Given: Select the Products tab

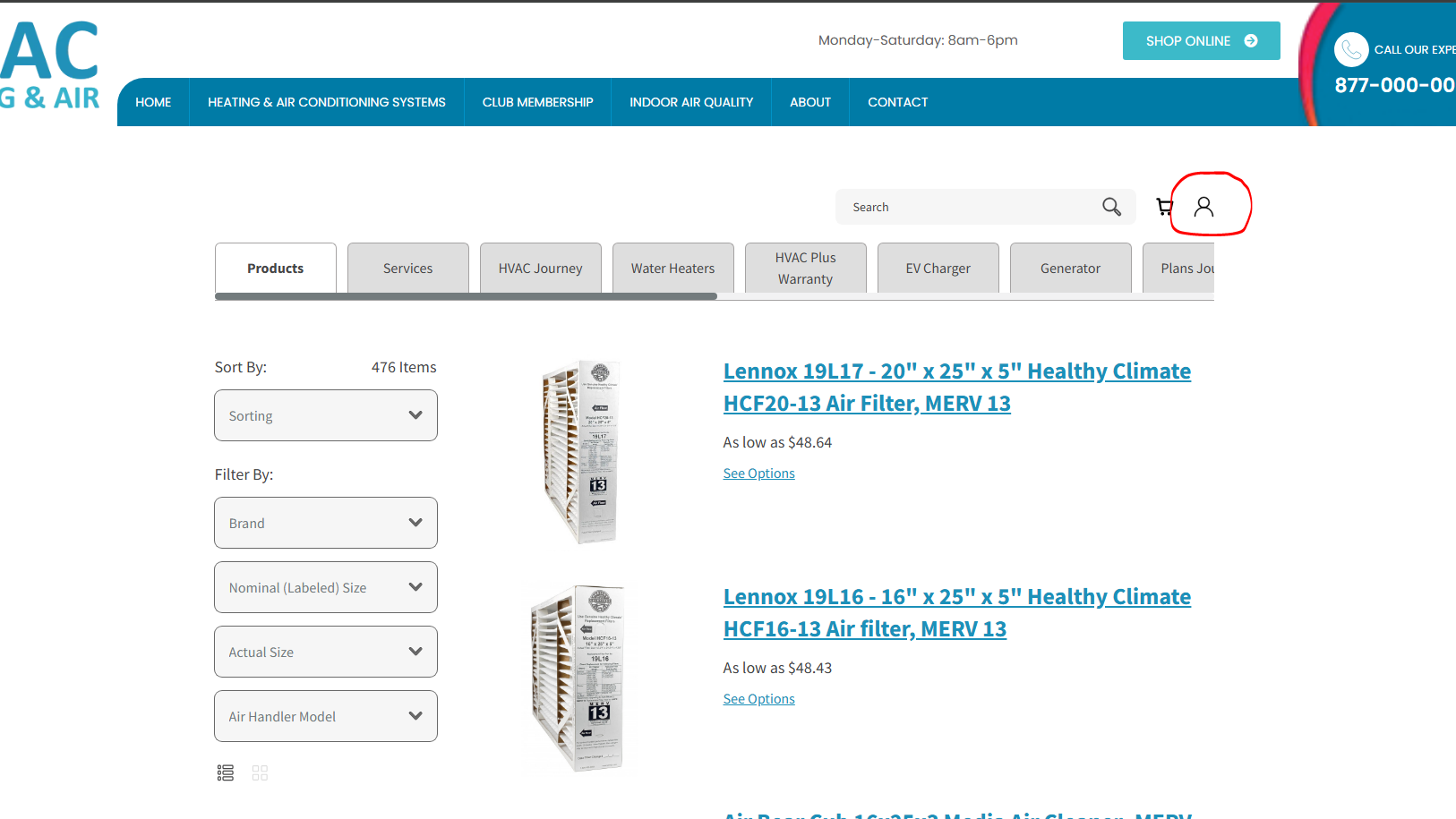Looking at the screenshot, I should (x=276, y=268).
